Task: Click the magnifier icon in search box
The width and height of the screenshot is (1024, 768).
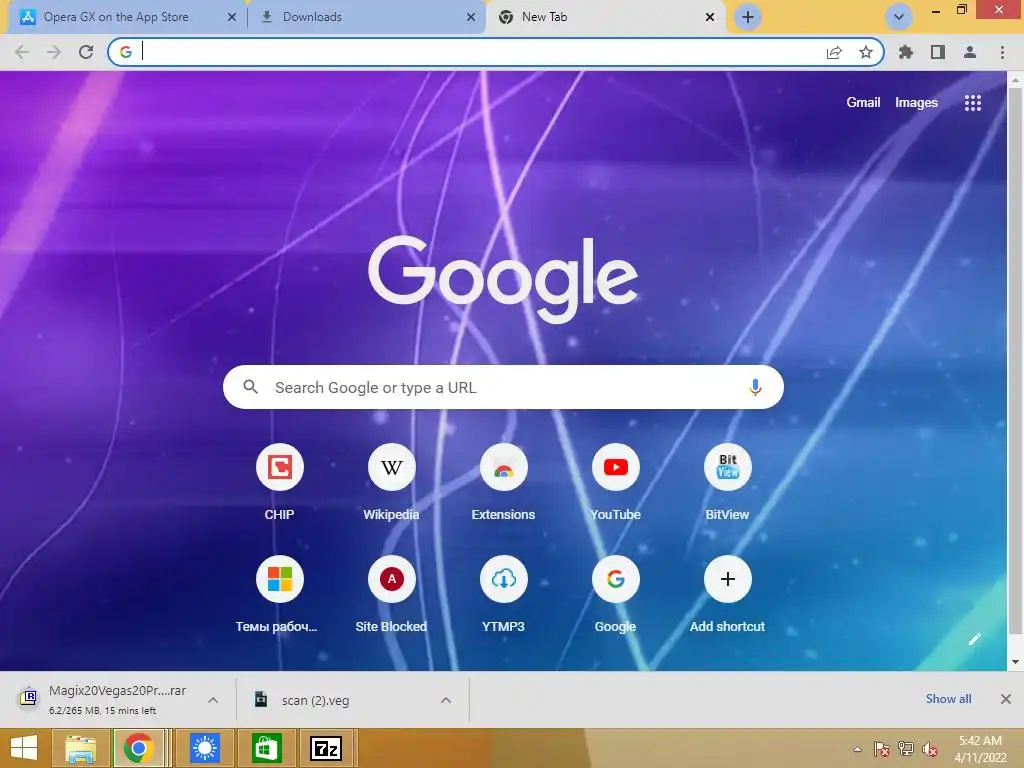Action: (x=250, y=387)
